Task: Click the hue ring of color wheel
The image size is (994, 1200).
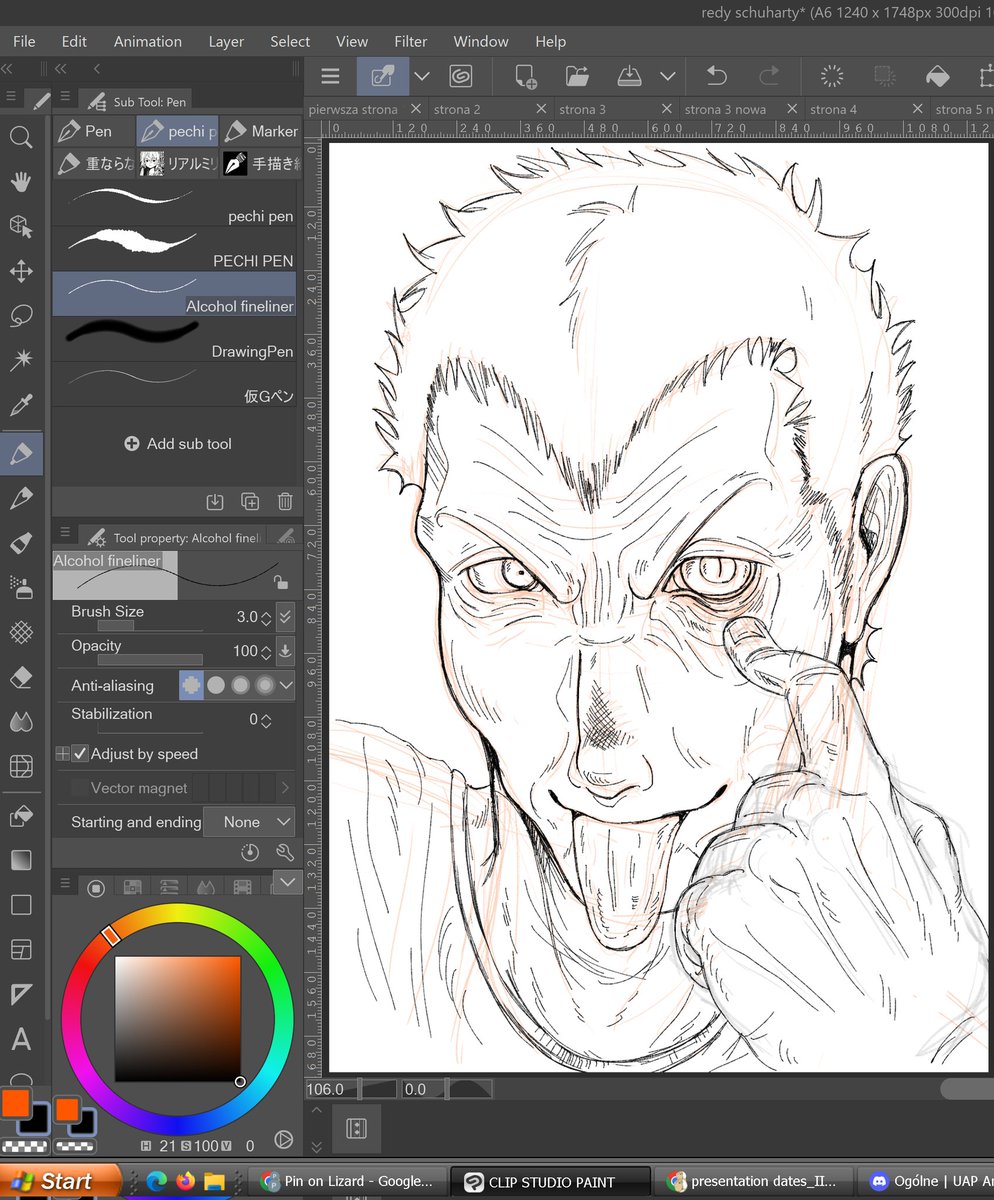Action: pyautogui.click(x=177, y=914)
